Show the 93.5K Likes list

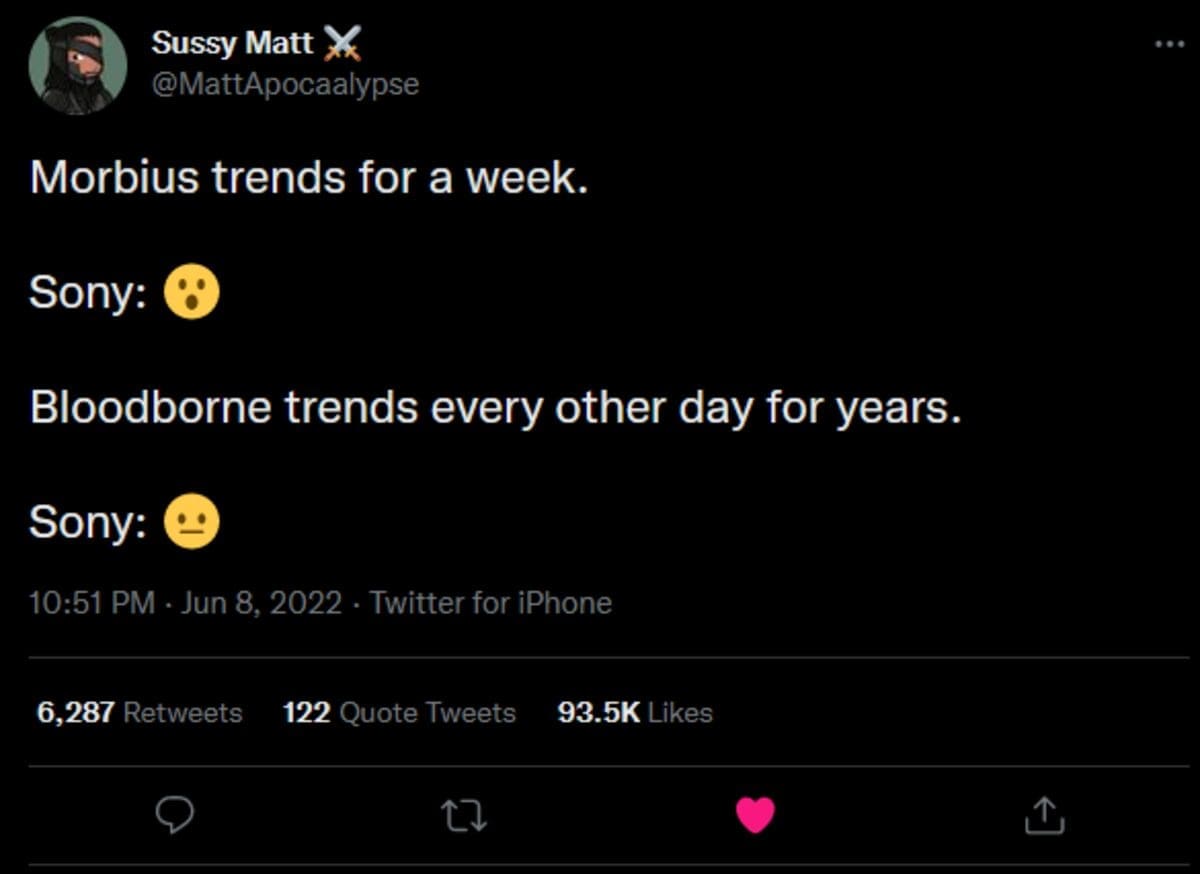pos(635,713)
